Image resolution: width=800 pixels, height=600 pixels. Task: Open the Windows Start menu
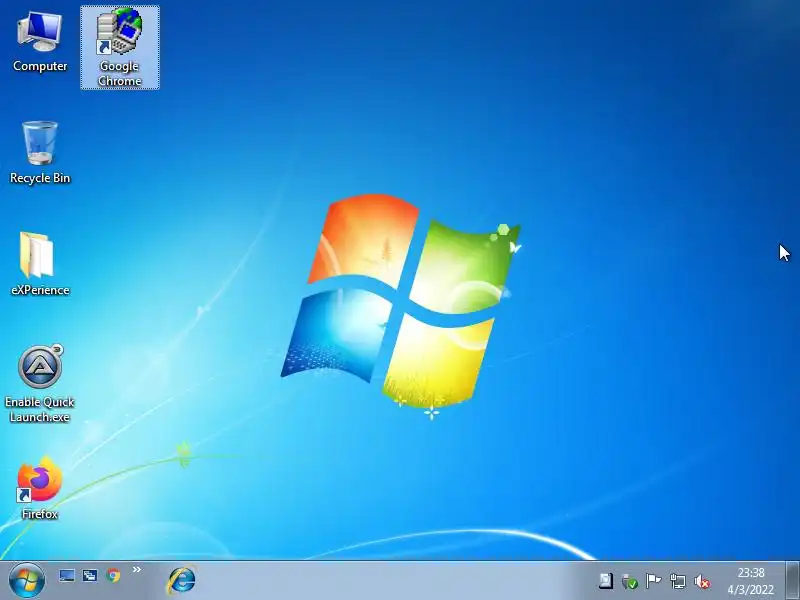pyautogui.click(x=26, y=581)
